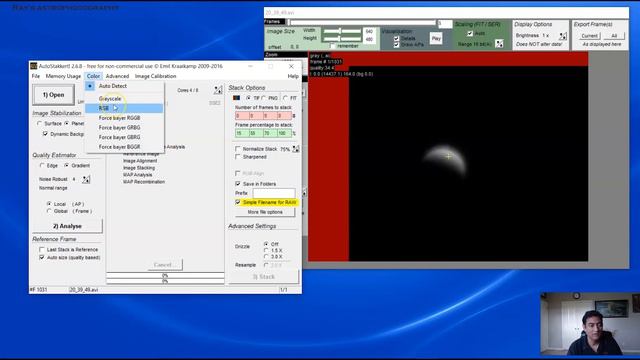
Task: Click the Noise Robust adjustment icon
Action: 86,179
